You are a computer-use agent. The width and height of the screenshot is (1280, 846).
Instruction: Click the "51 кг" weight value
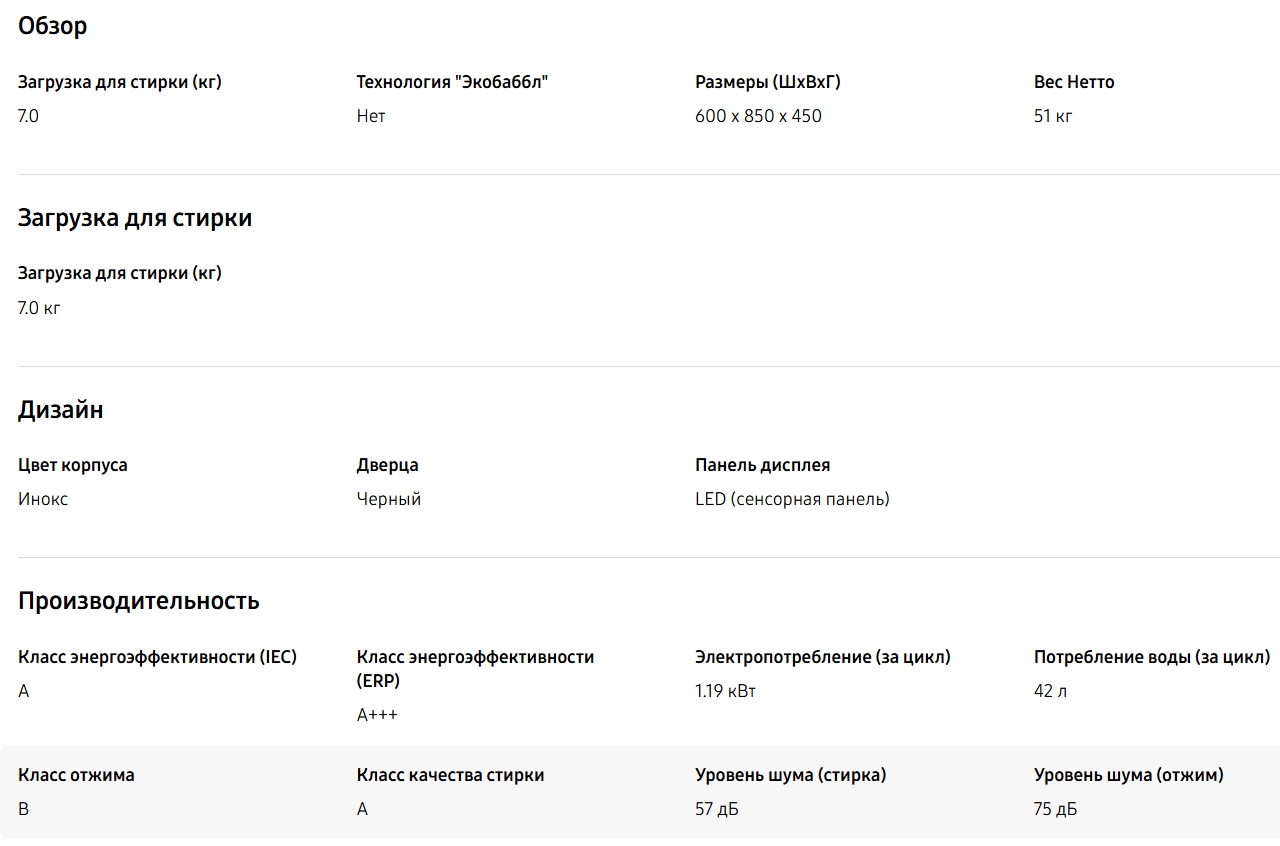pyautogui.click(x=1053, y=116)
